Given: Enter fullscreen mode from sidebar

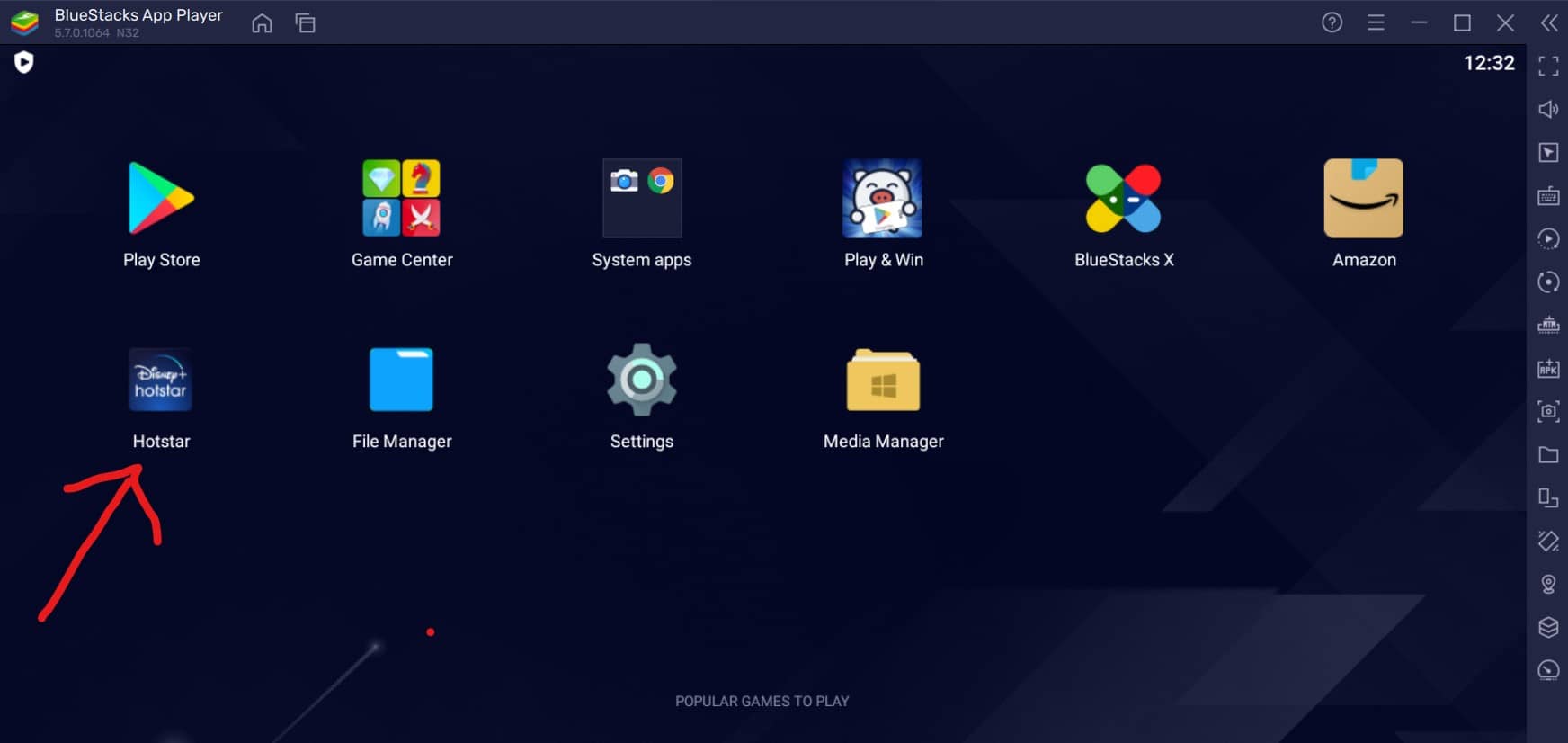Looking at the screenshot, I should [1548, 66].
